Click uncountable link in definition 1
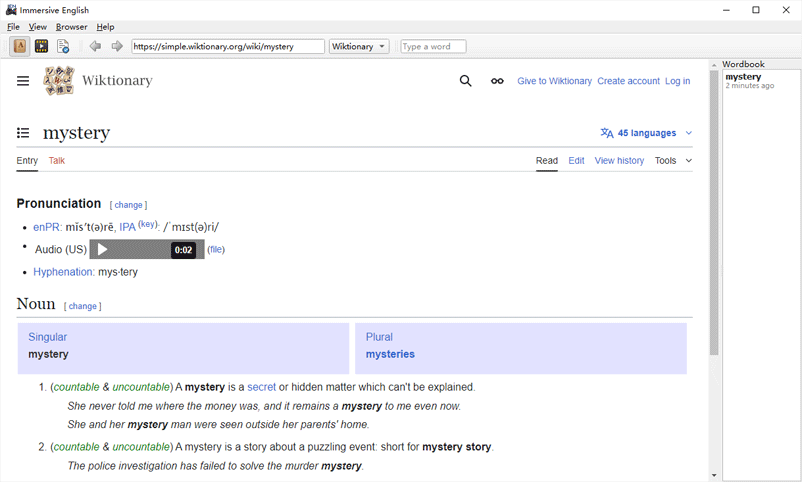 [141, 387]
